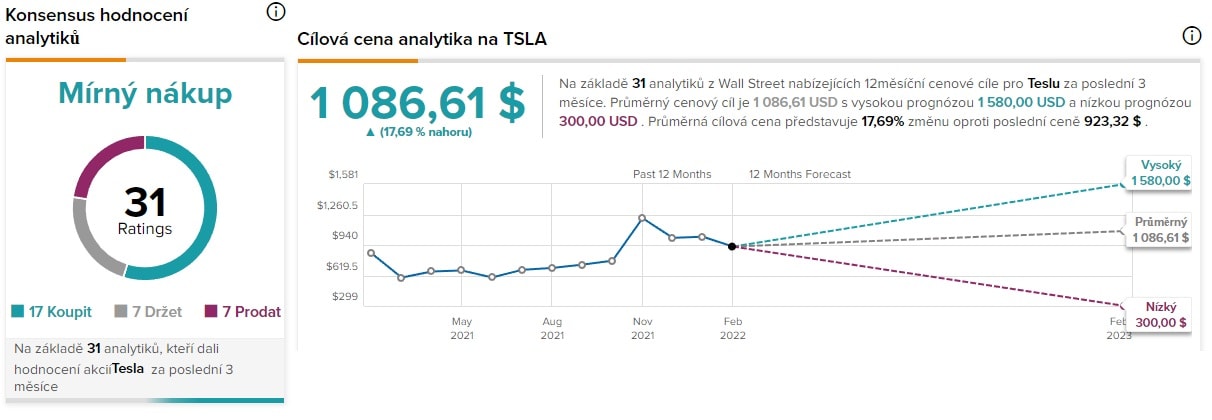Click gray square beside 7 Držet
The height and width of the screenshot is (420, 1212).
pyautogui.click(x=121, y=312)
